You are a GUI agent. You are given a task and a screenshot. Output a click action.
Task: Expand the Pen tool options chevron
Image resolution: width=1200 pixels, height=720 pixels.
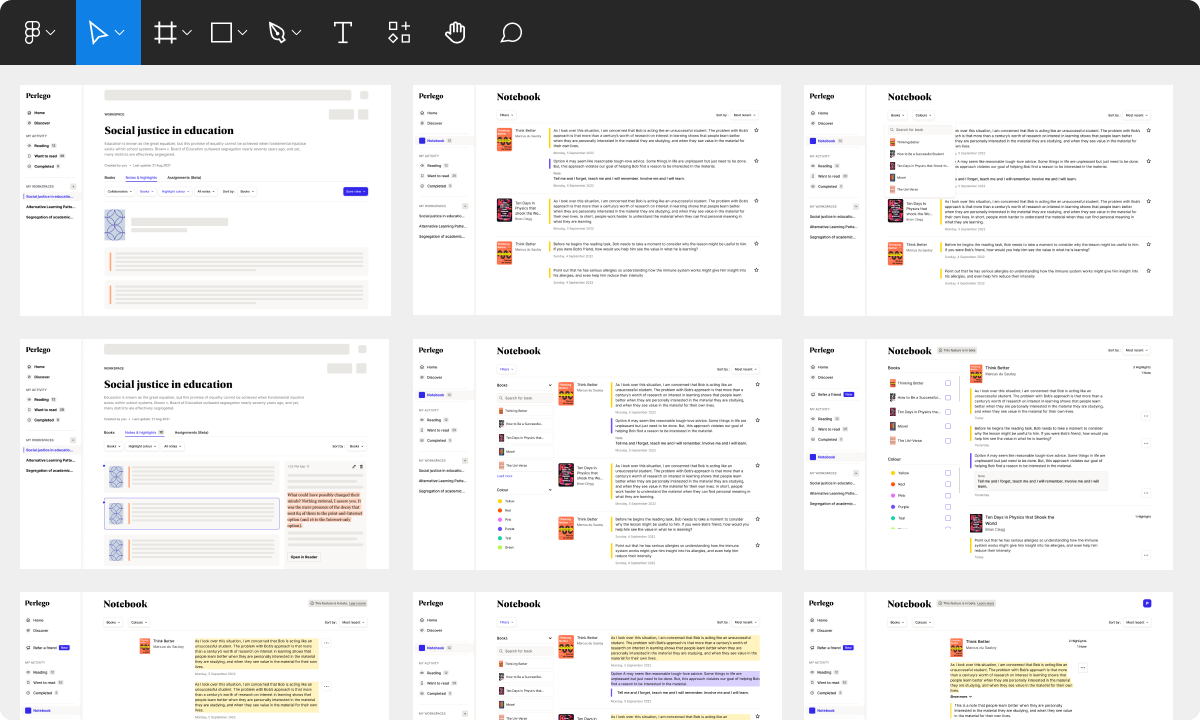pos(297,33)
